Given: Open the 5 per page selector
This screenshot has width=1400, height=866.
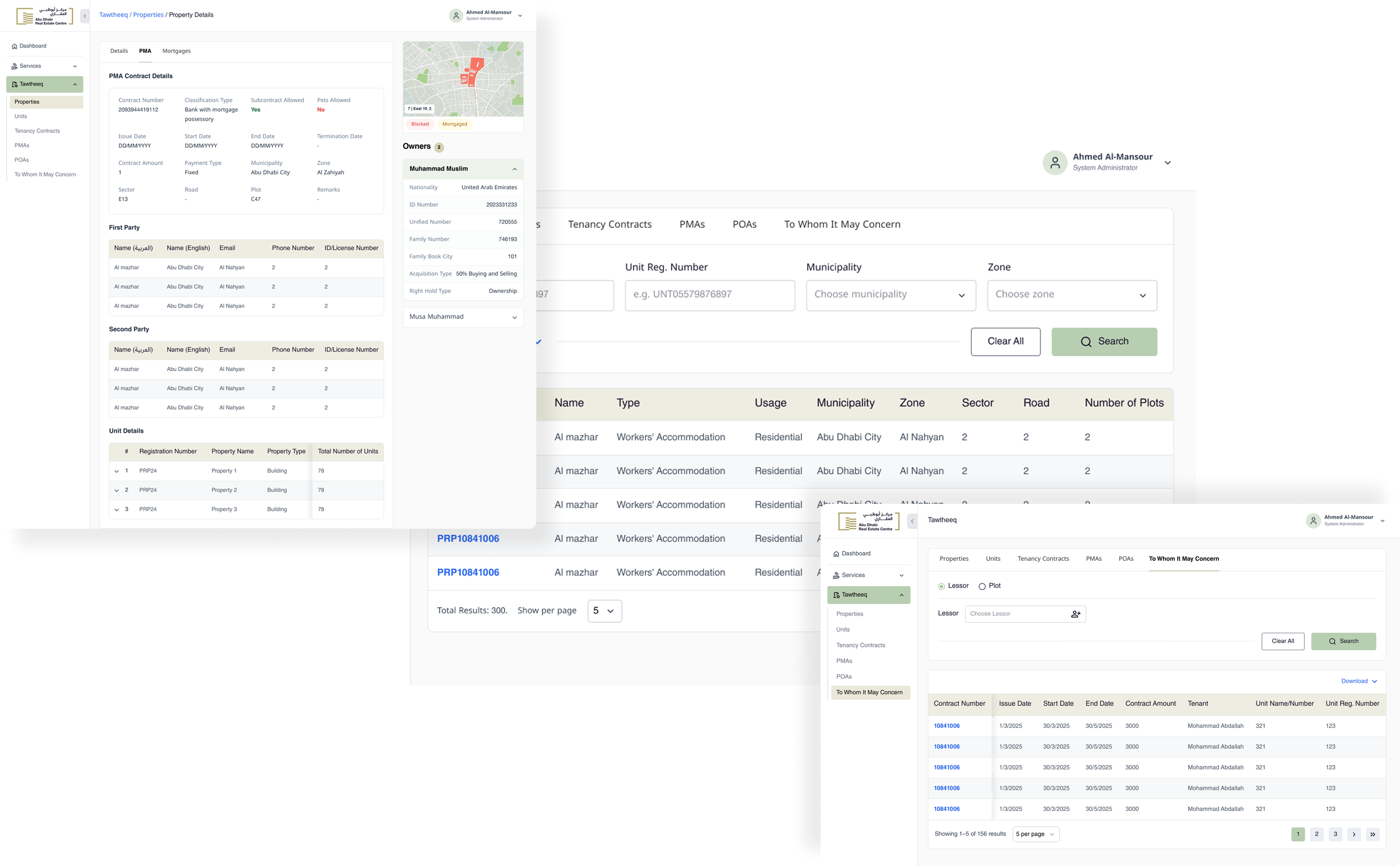Looking at the screenshot, I should point(1036,834).
